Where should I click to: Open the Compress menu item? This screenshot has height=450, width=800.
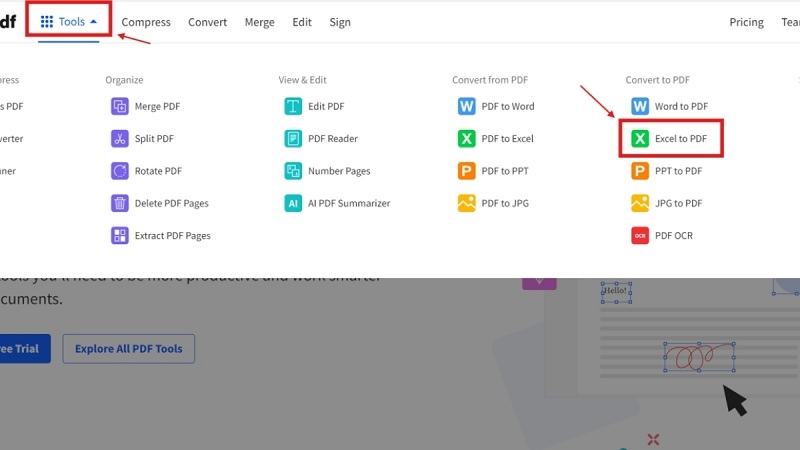[146, 22]
